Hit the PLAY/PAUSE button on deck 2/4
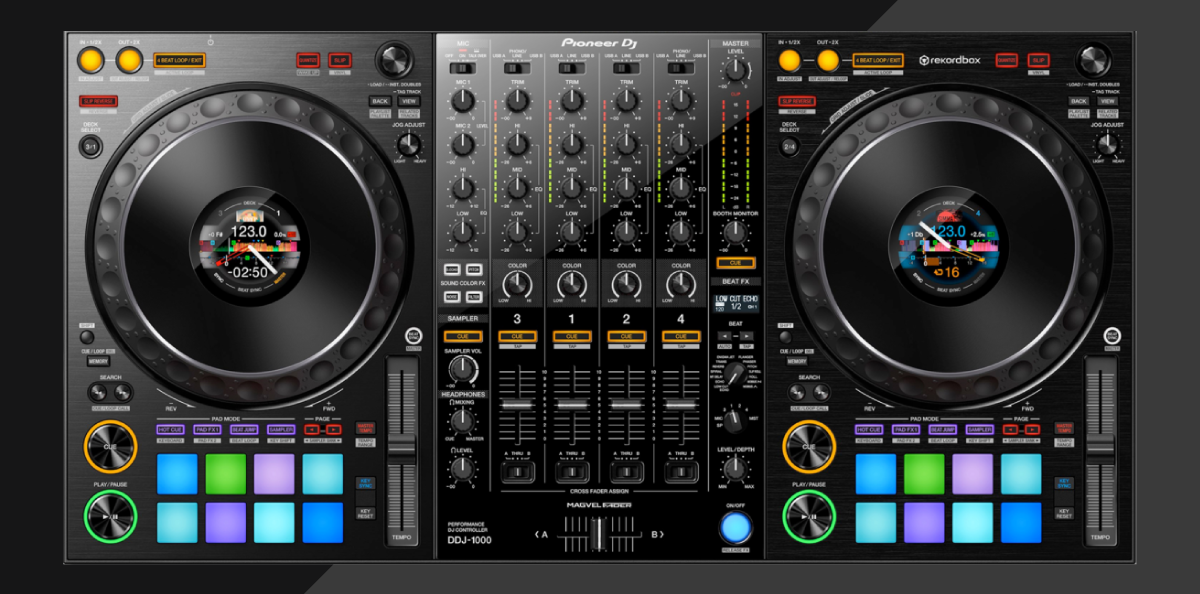1200x594 pixels. click(809, 517)
